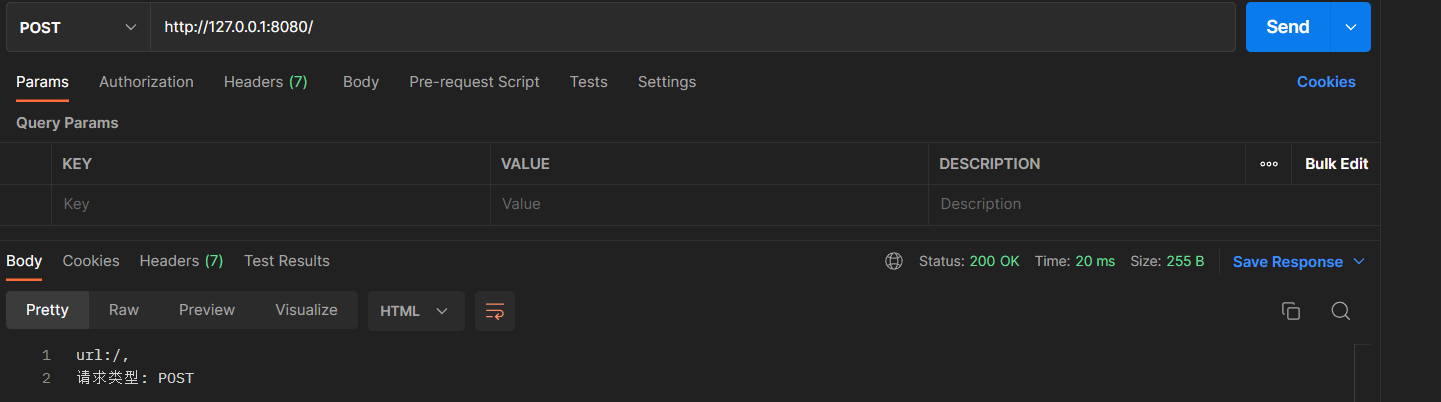This screenshot has width=1441, height=402.
Task: Switch to Preview response view
Action: [207, 310]
